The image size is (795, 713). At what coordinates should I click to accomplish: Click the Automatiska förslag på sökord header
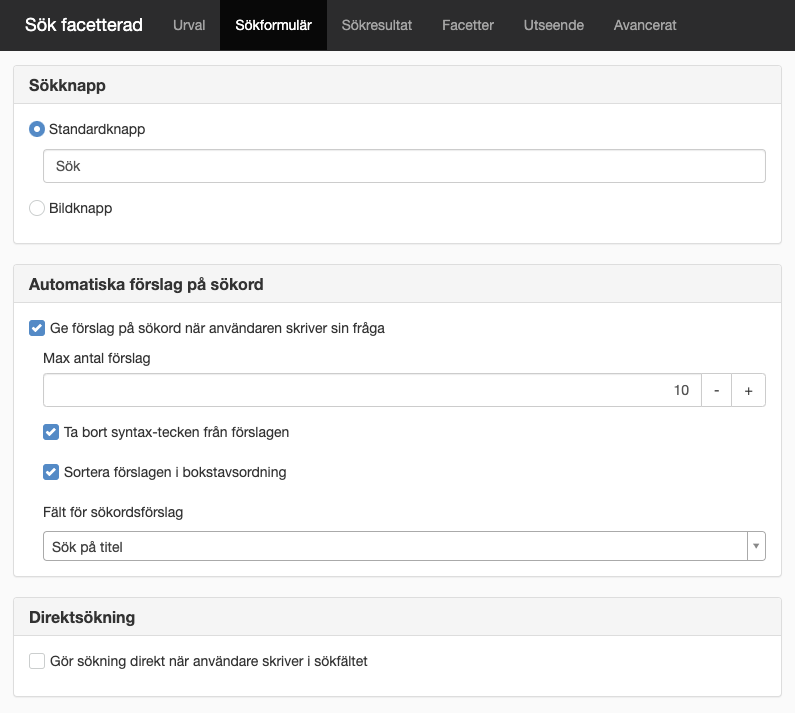coord(398,284)
